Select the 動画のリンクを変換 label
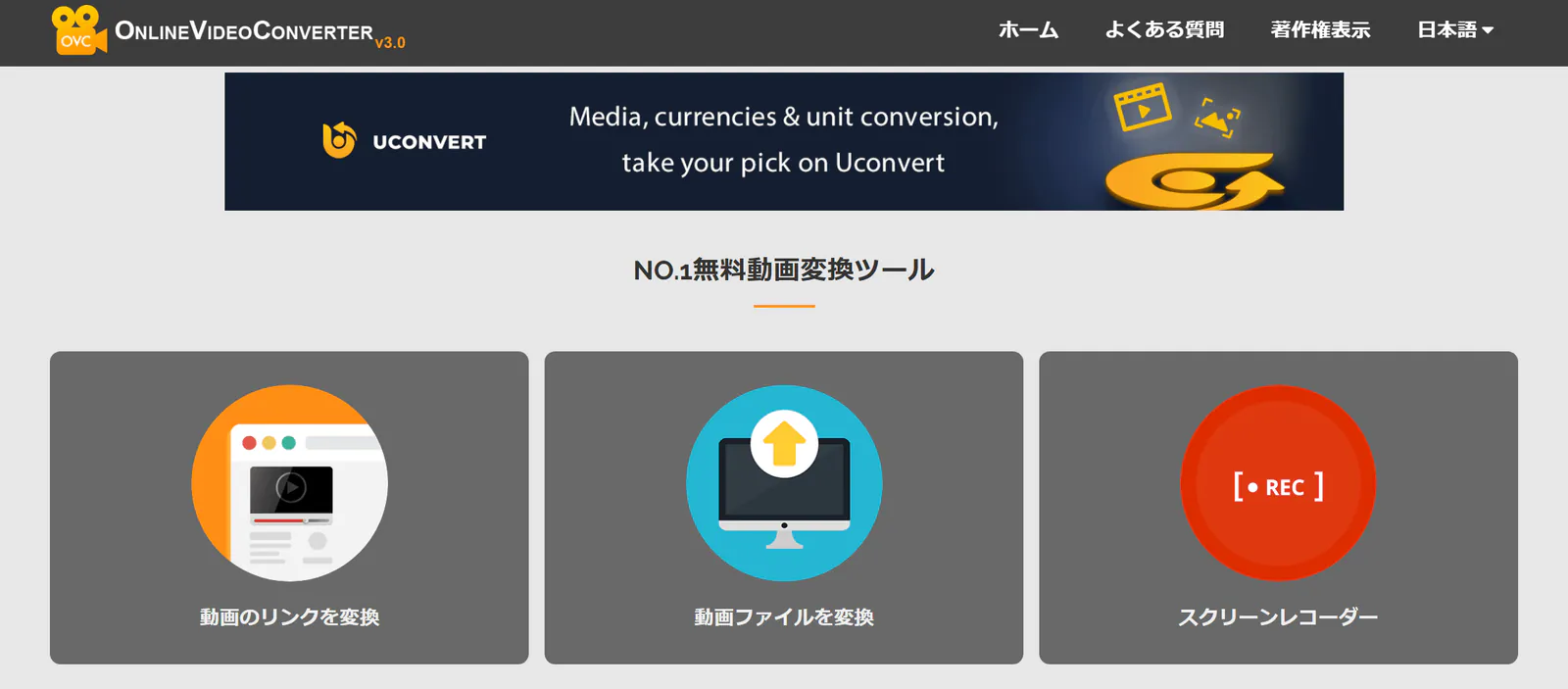1568x689 pixels. (x=289, y=616)
